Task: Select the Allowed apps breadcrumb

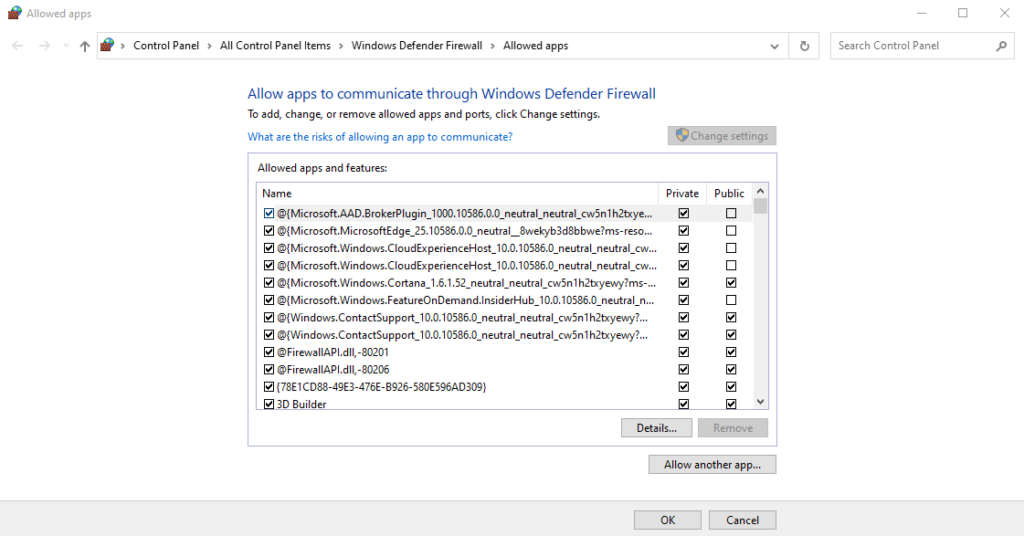Action: 536,46
